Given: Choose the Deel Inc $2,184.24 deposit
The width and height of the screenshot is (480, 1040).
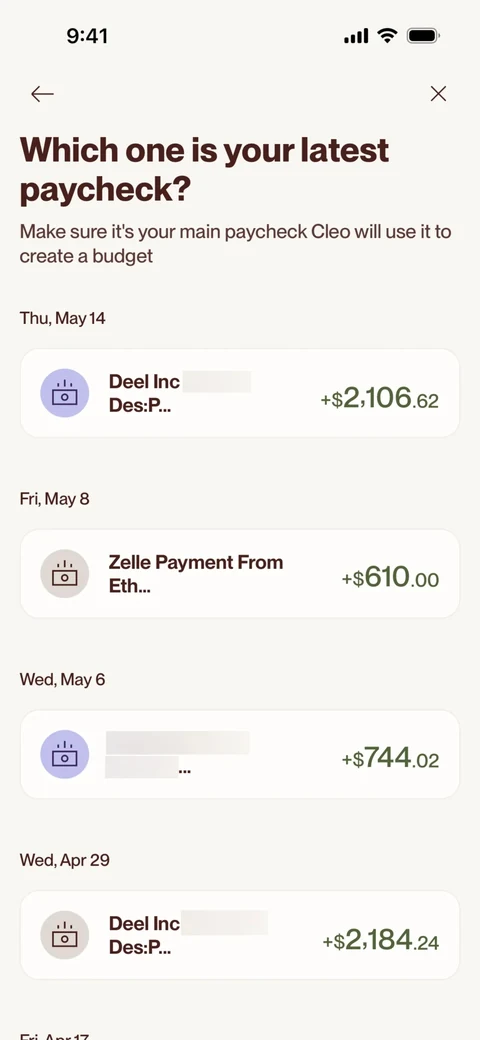Looking at the screenshot, I should 240,935.
